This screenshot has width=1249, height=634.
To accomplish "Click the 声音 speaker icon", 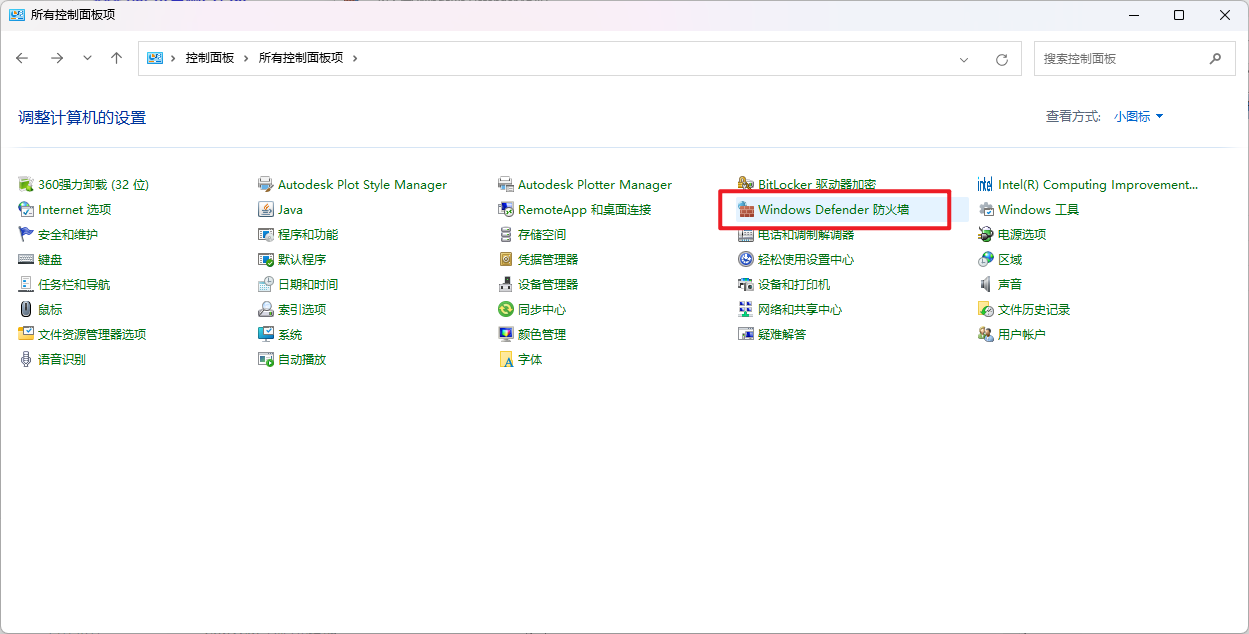I will [986, 284].
